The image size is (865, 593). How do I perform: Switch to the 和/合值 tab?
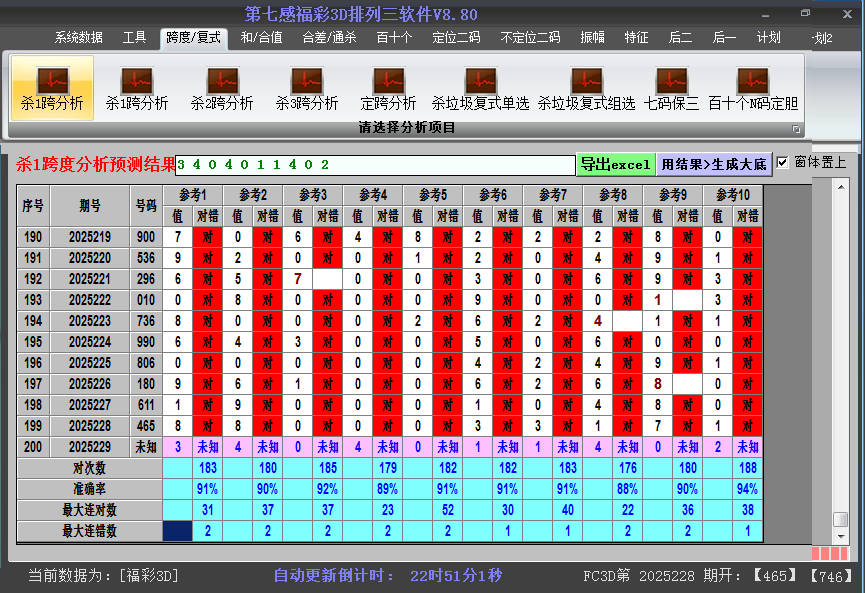coord(261,38)
